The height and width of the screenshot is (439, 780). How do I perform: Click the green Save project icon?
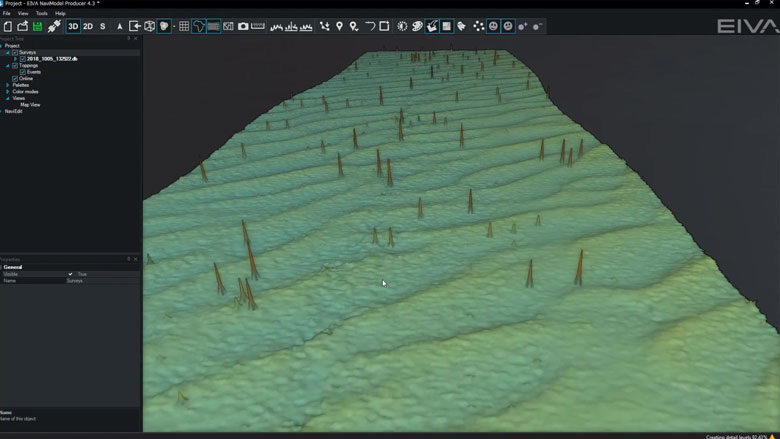pyautogui.click(x=38, y=26)
